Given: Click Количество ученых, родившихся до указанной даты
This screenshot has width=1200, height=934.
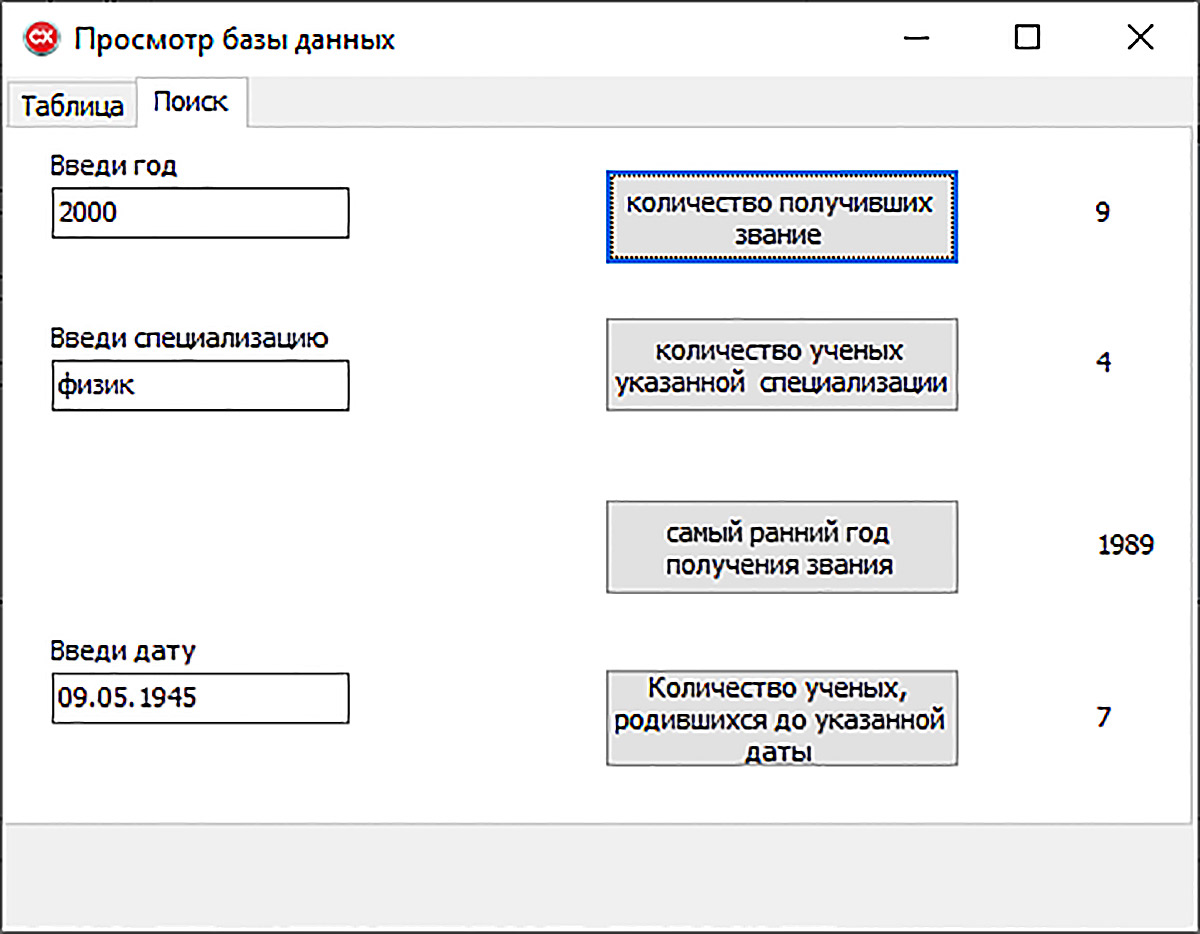Looking at the screenshot, I should (x=782, y=718).
